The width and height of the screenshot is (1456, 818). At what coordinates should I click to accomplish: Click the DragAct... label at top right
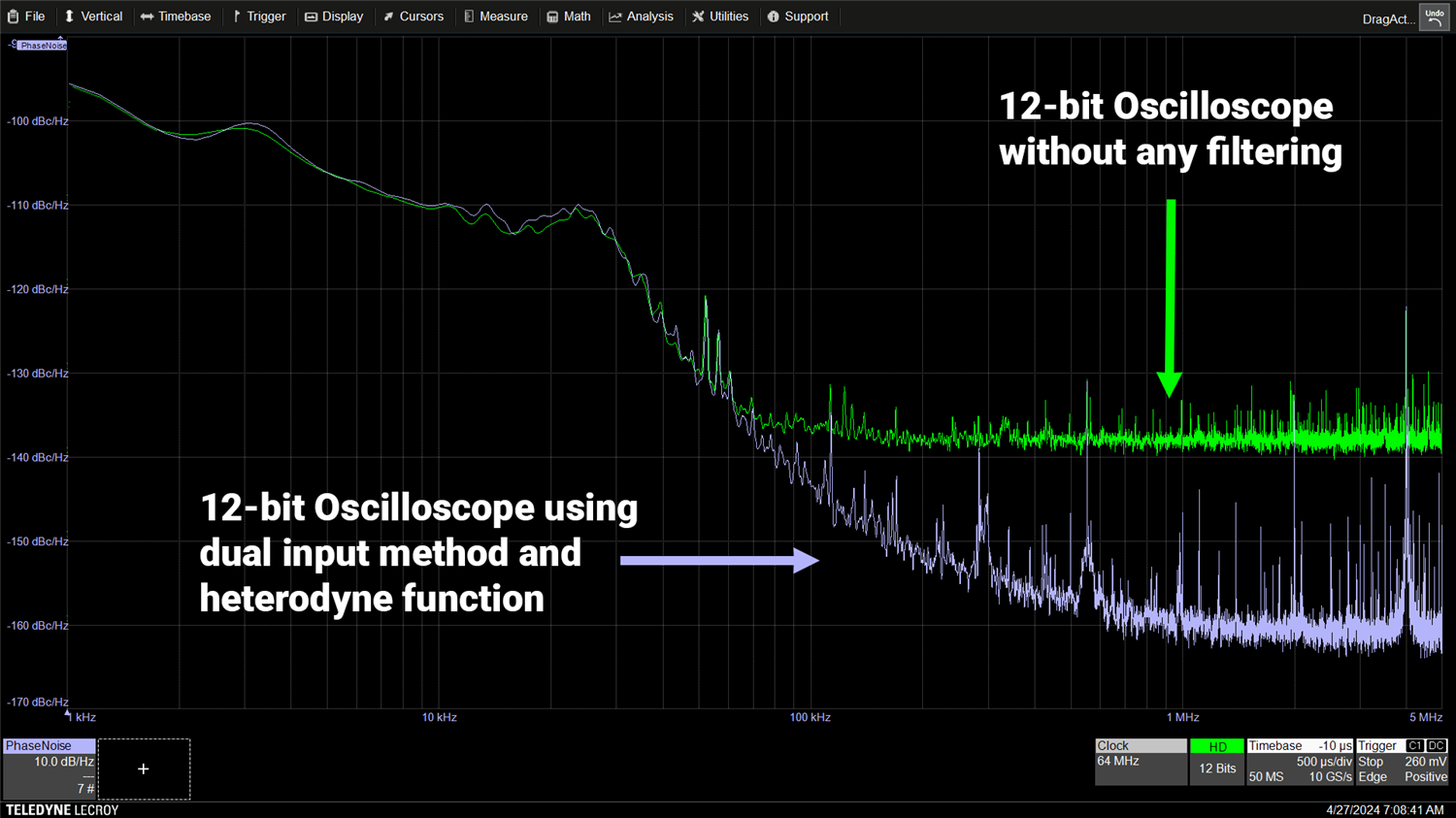pos(1388,18)
